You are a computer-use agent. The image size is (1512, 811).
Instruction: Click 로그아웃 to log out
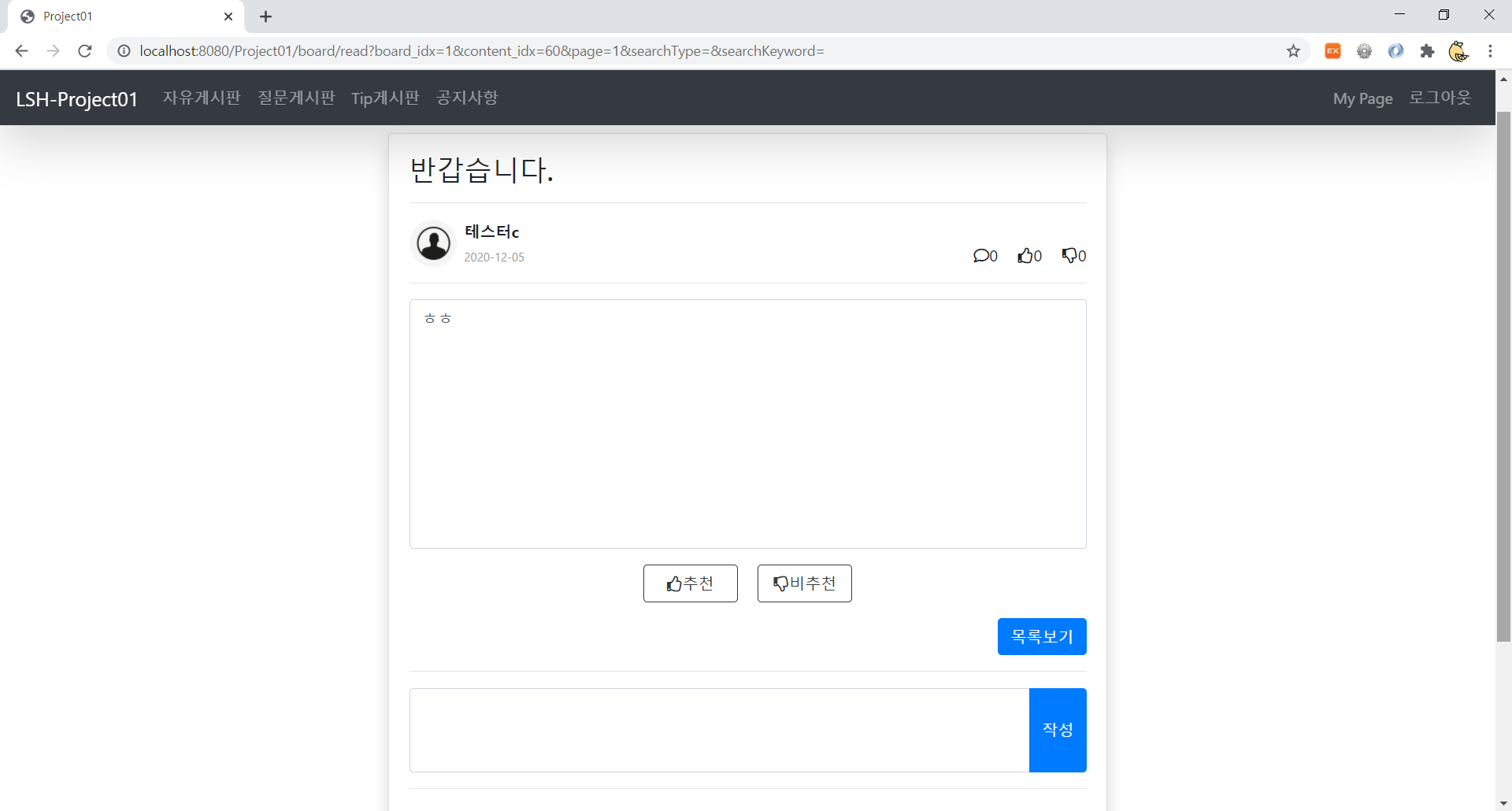click(x=1440, y=98)
